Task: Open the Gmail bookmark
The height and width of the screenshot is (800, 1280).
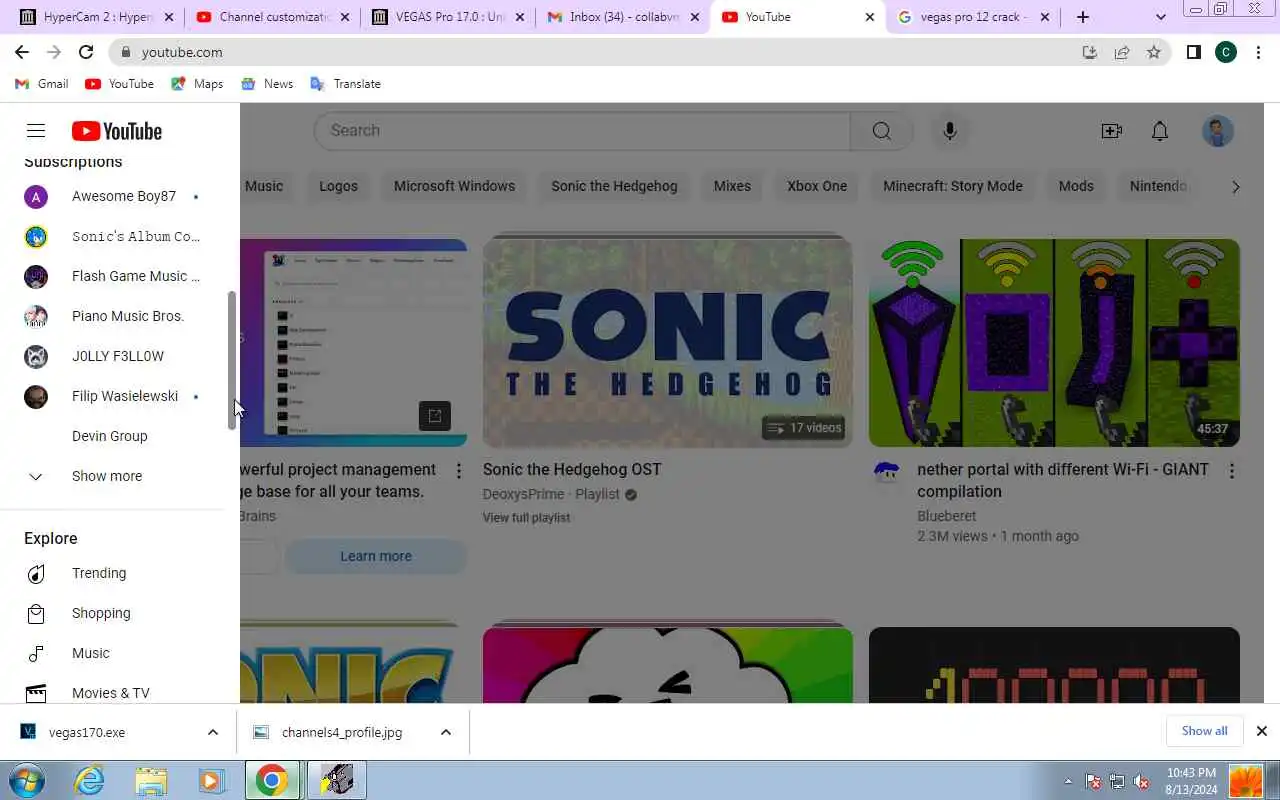Action: (42, 84)
